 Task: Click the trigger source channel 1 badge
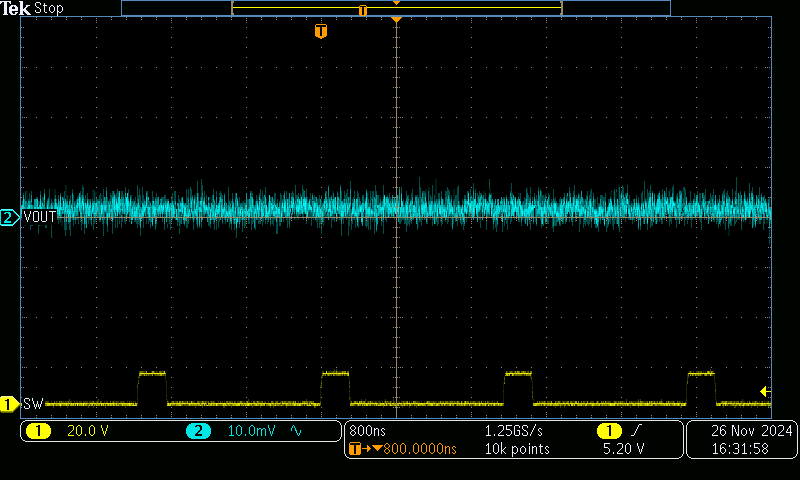point(608,431)
